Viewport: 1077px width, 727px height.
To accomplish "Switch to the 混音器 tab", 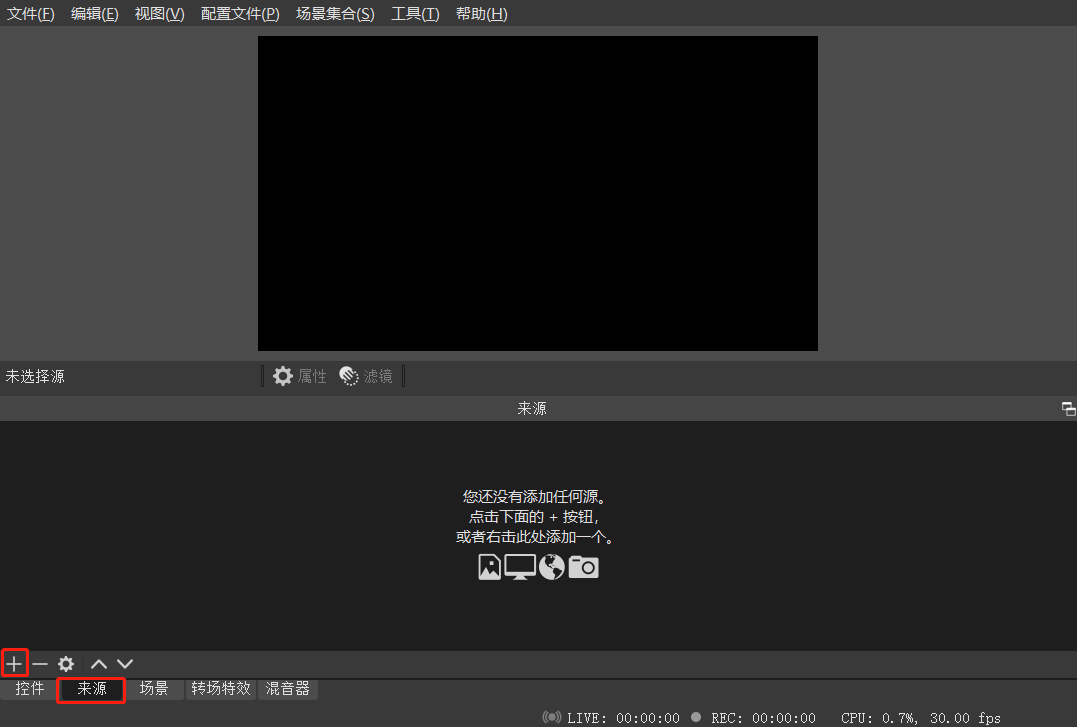I will [x=288, y=689].
